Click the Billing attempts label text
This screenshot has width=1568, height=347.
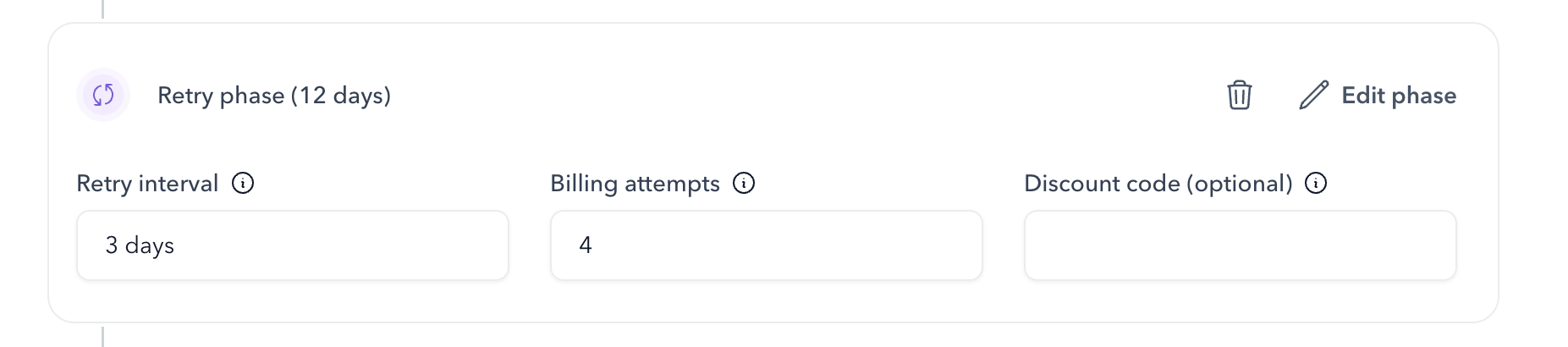click(x=635, y=184)
